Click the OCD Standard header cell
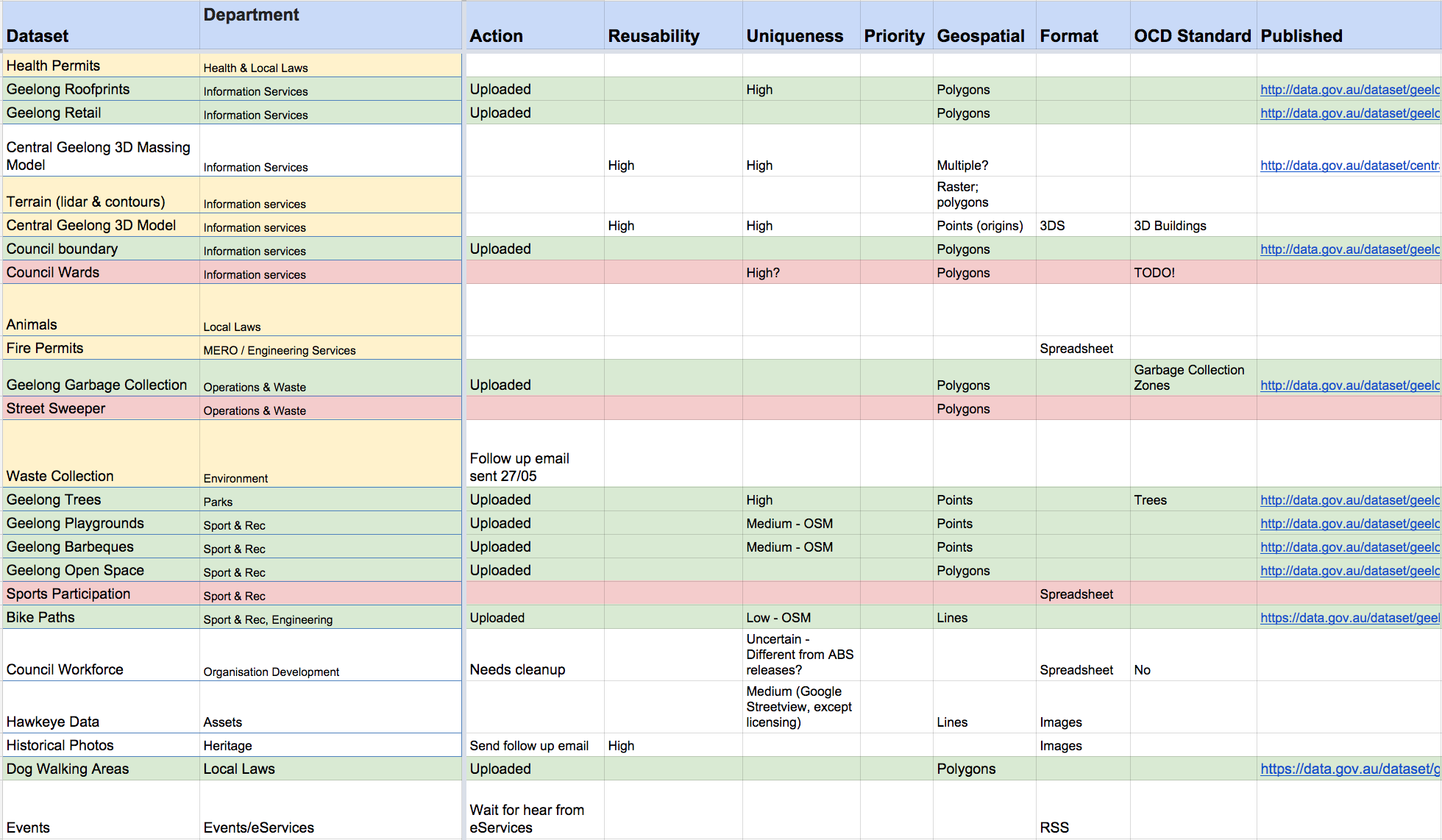 point(1192,36)
